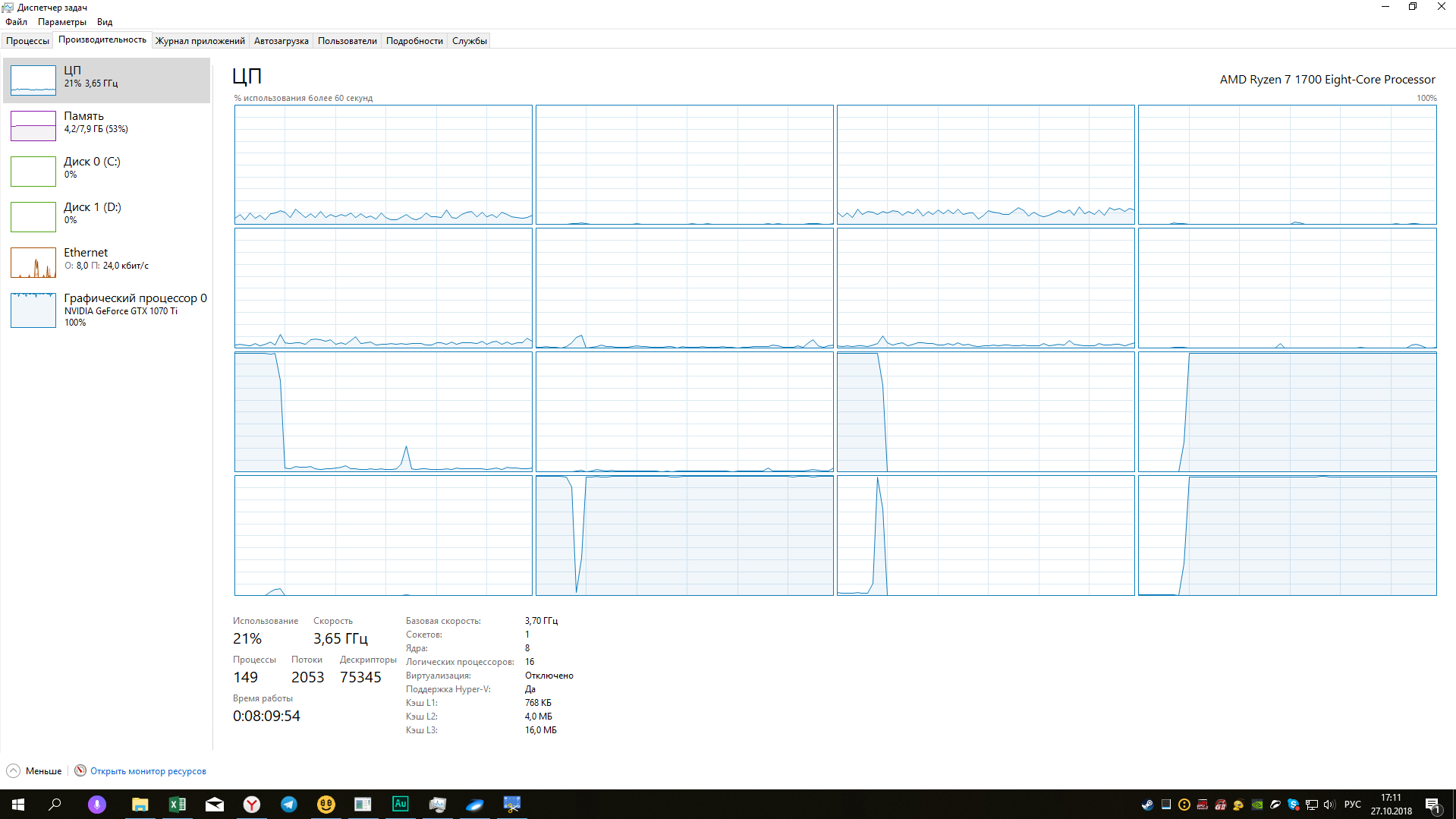Open the Параметры menu
This screenshot has width=1456, height=819.
click(62, 22)
